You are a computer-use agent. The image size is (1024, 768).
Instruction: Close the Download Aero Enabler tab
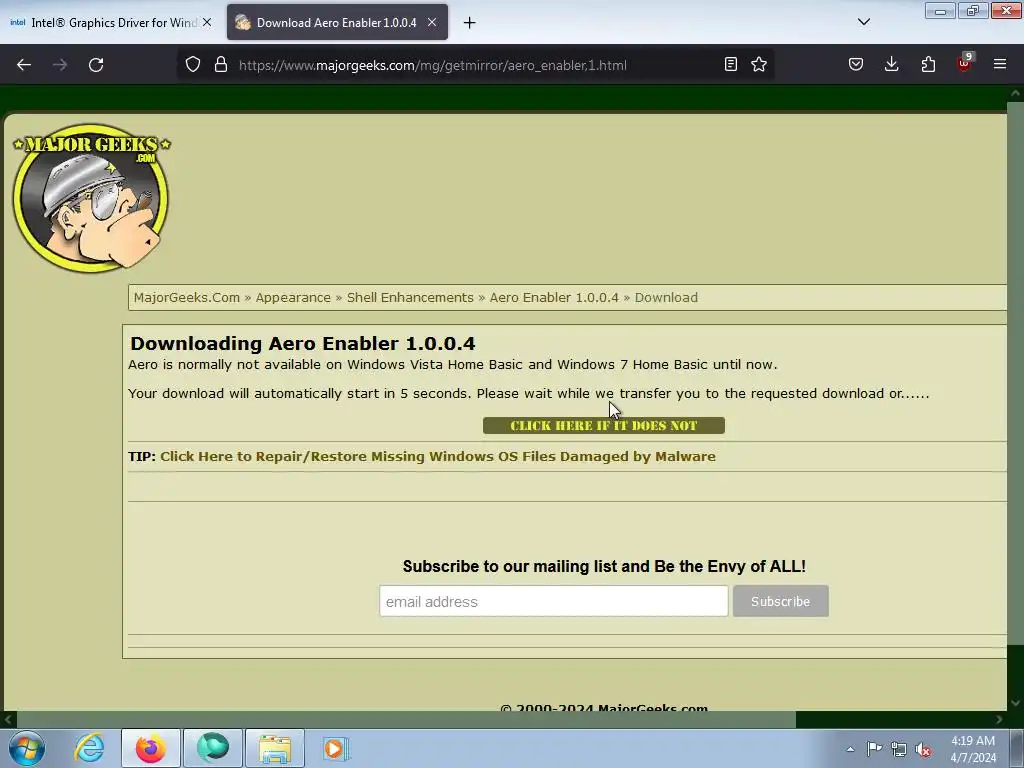coord(432,22)
